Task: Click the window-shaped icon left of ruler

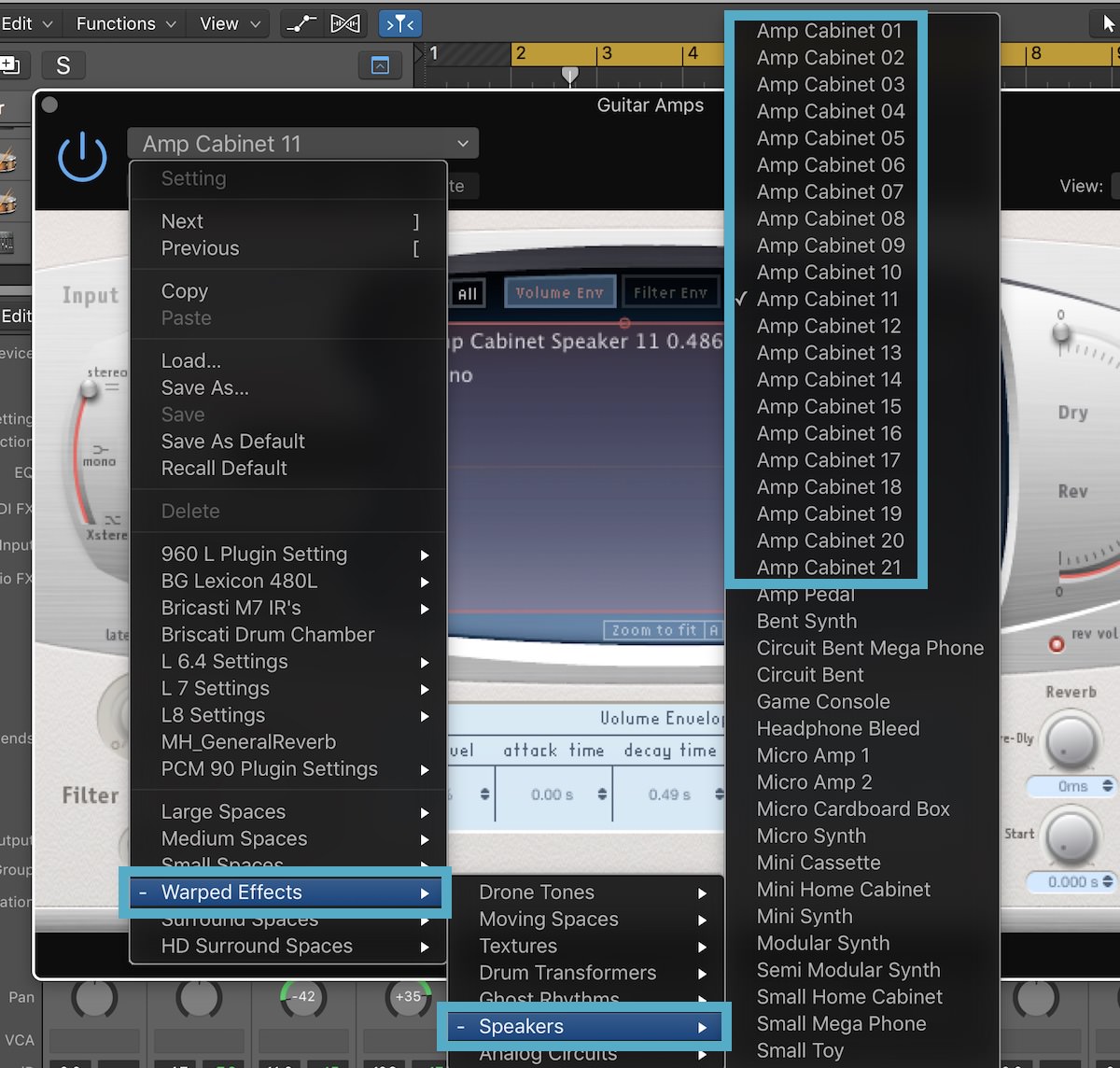Action: click(380, 65)
